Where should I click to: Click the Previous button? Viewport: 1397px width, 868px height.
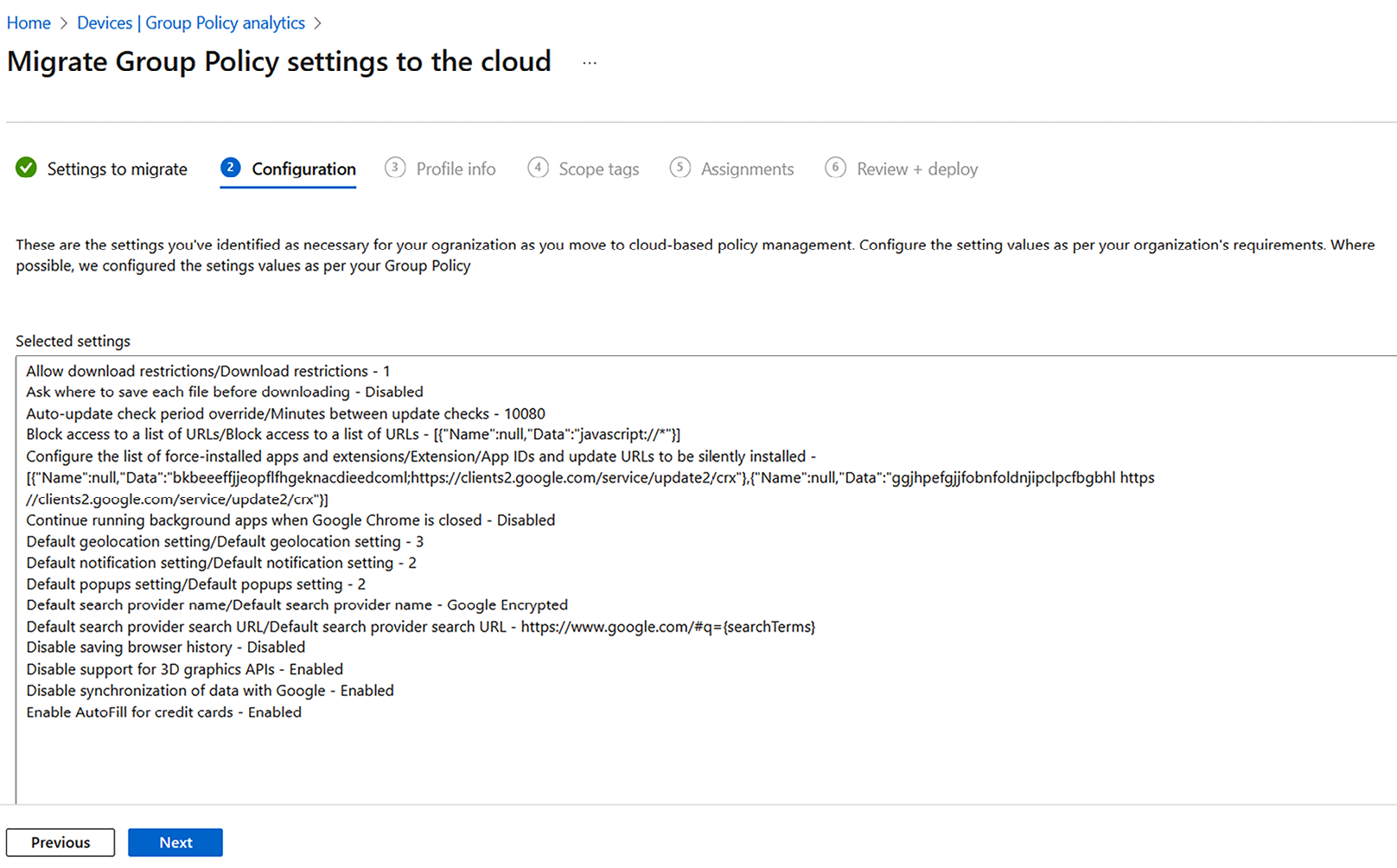point(61,842)
